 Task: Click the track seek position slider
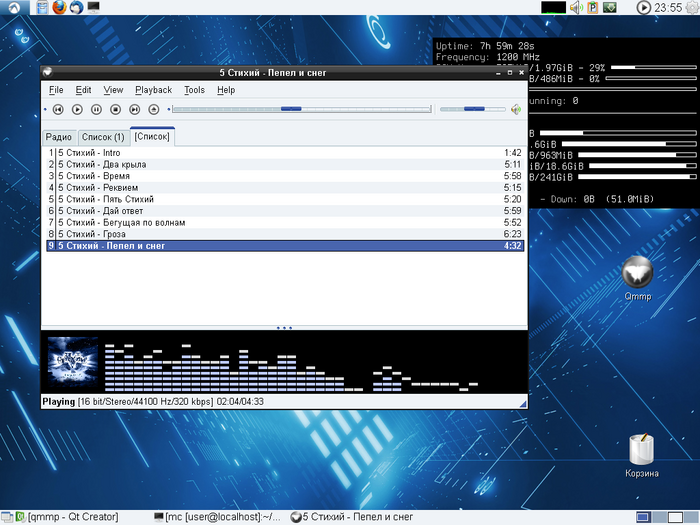pos(292,109)
